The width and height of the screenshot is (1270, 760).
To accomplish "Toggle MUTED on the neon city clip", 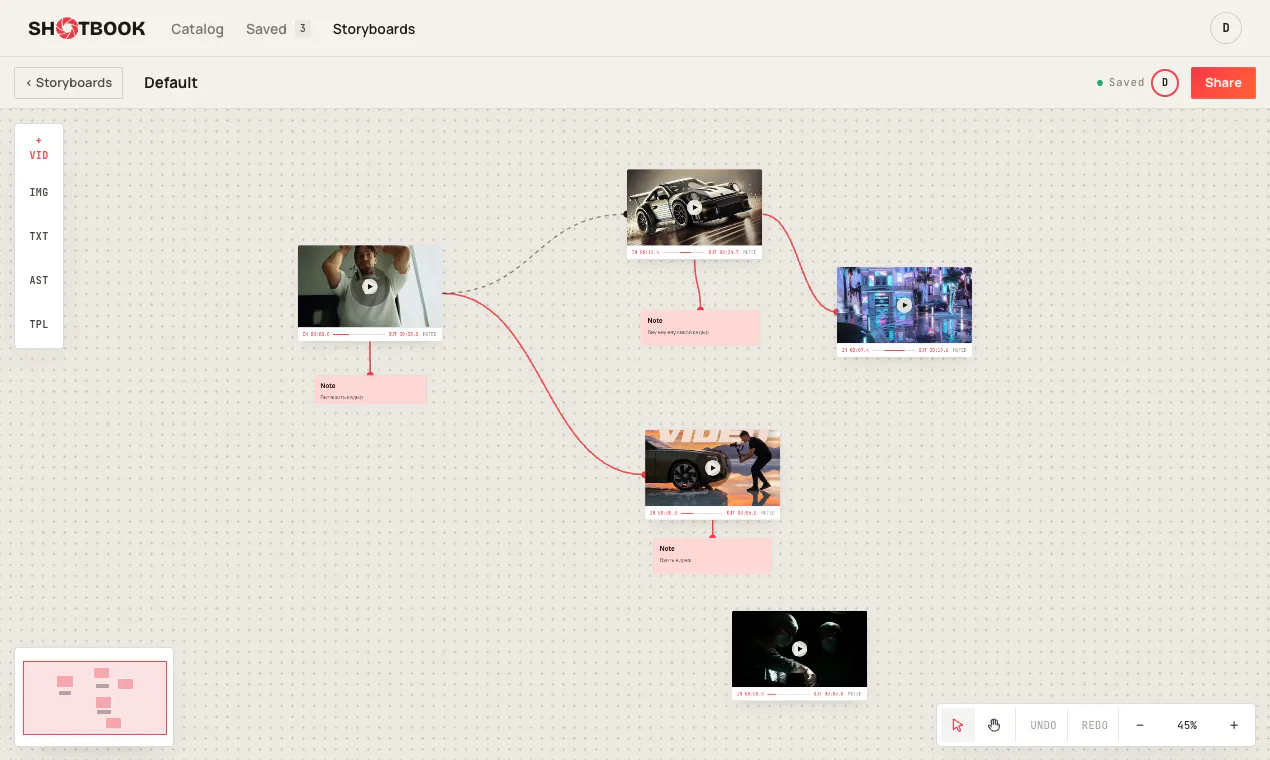I will coord(960,351).
